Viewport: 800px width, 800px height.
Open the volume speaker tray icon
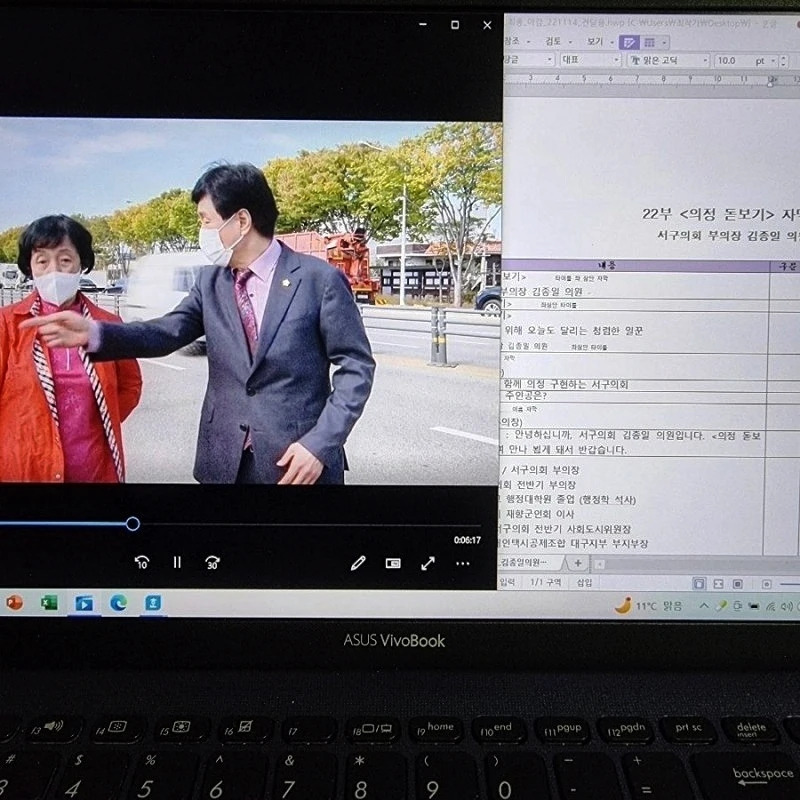click(x=787, y=606)
